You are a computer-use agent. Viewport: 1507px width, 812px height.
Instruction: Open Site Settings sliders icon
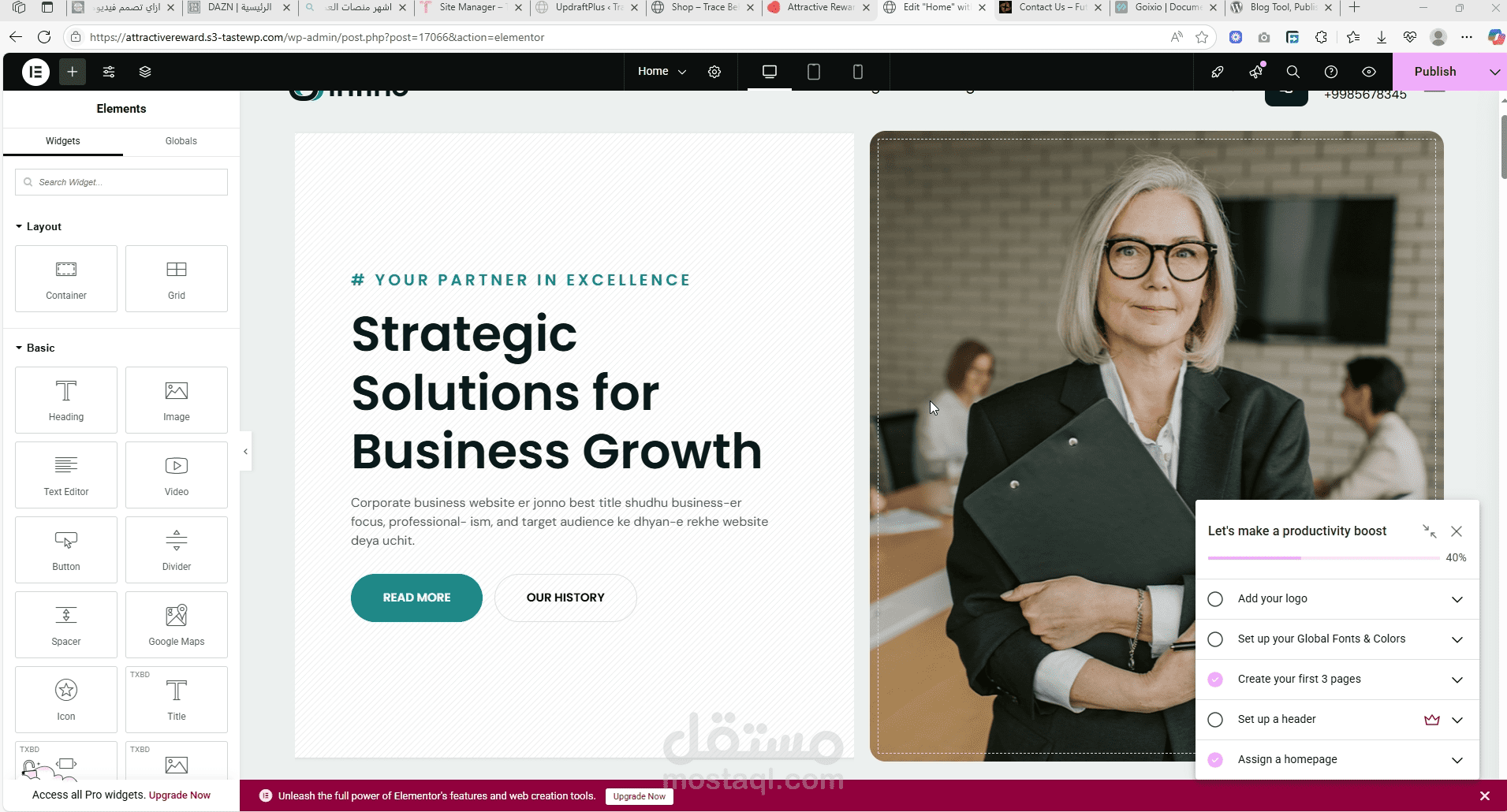tap(109, 72)
